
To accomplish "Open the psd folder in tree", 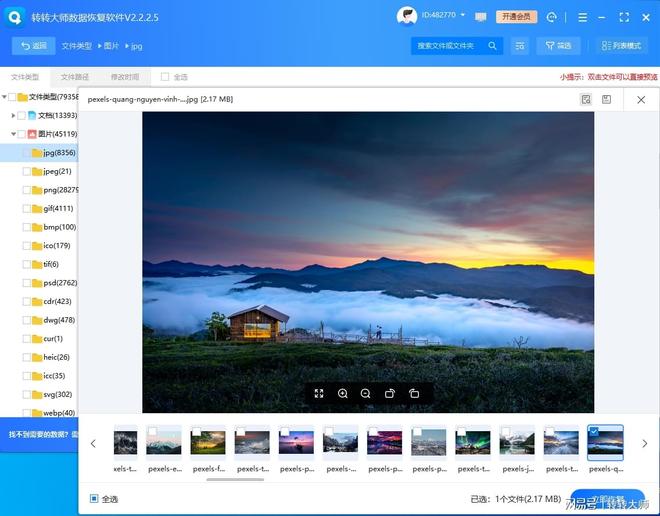I will point(55,283).
